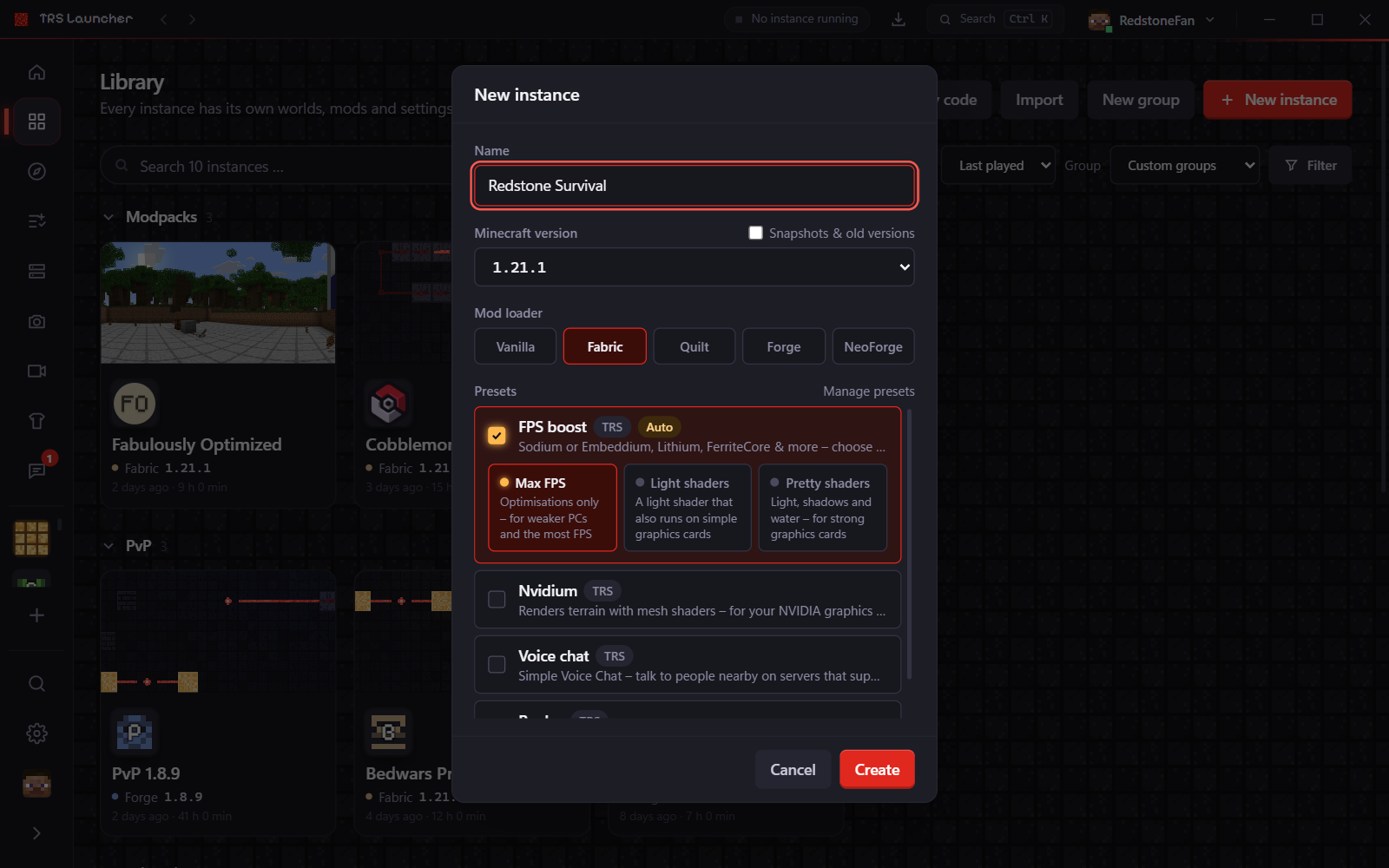This screenshot has width=1389, height=868.
Task: Click the plus icon in sidebar
Action: (x=36, y=615)
